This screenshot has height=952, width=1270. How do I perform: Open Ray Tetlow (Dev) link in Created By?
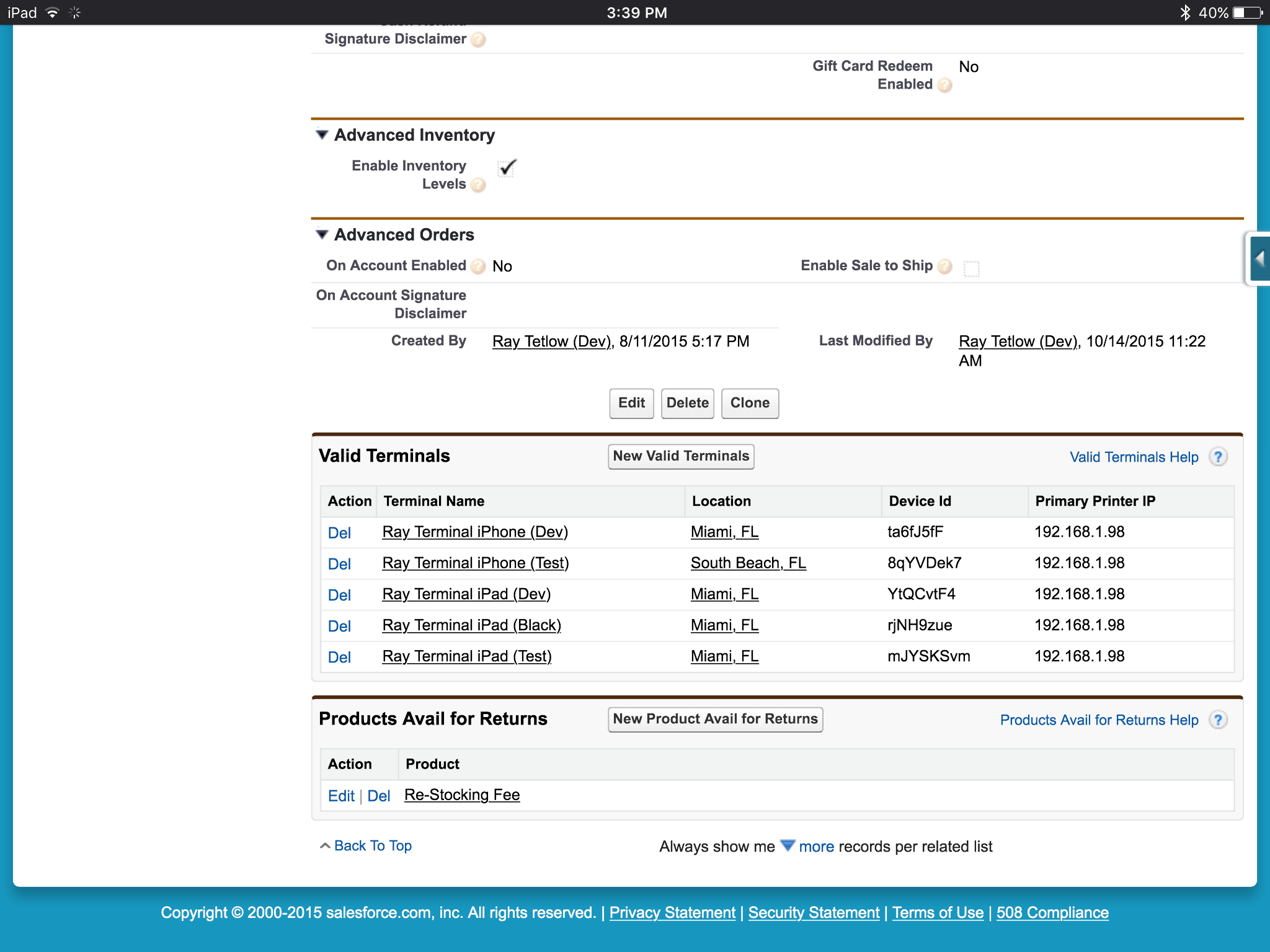(x=552, y=342)
